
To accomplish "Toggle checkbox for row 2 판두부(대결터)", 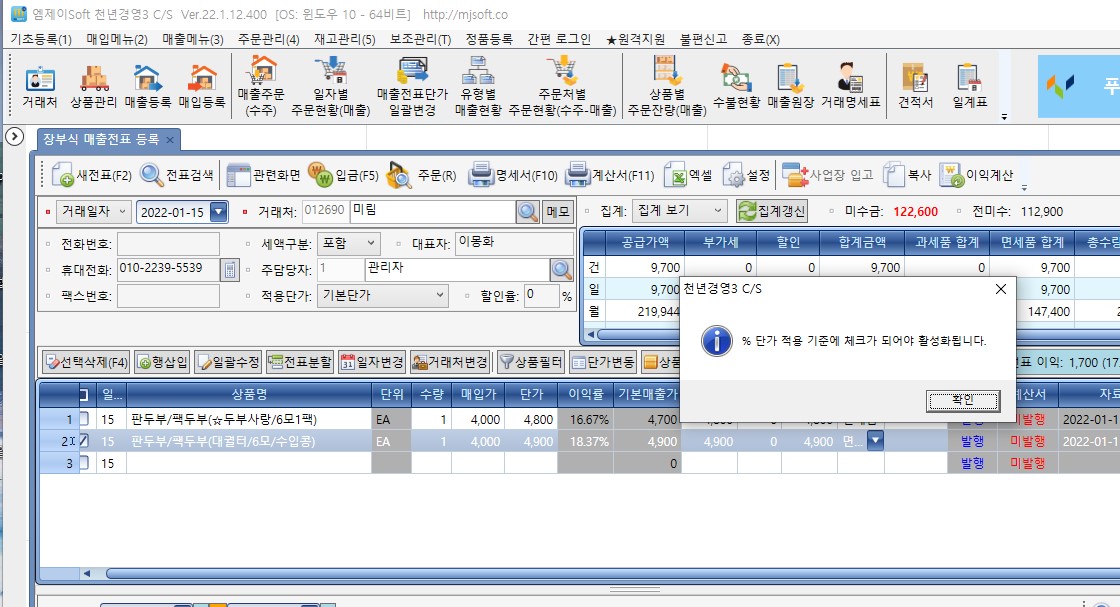I will pos(84,441).
